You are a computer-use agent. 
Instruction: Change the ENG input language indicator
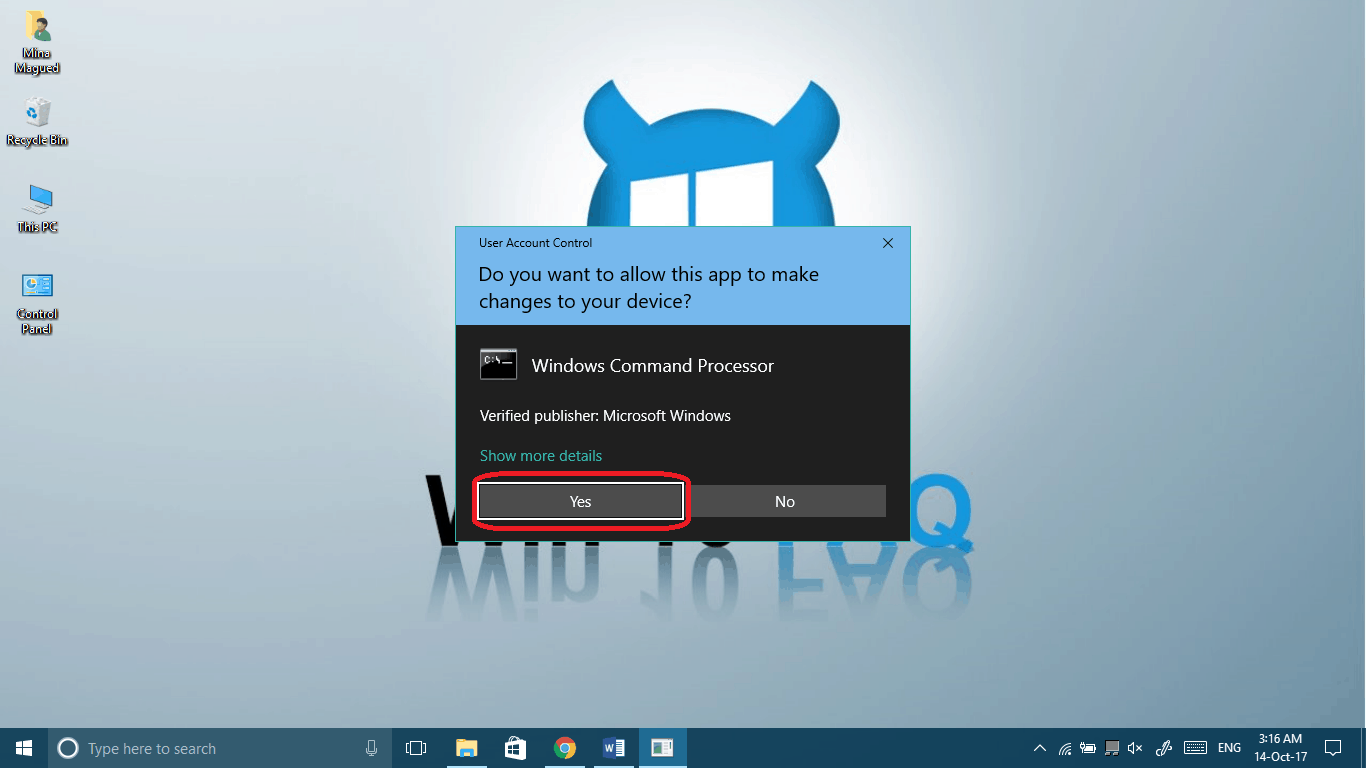tap(1230, 748)
